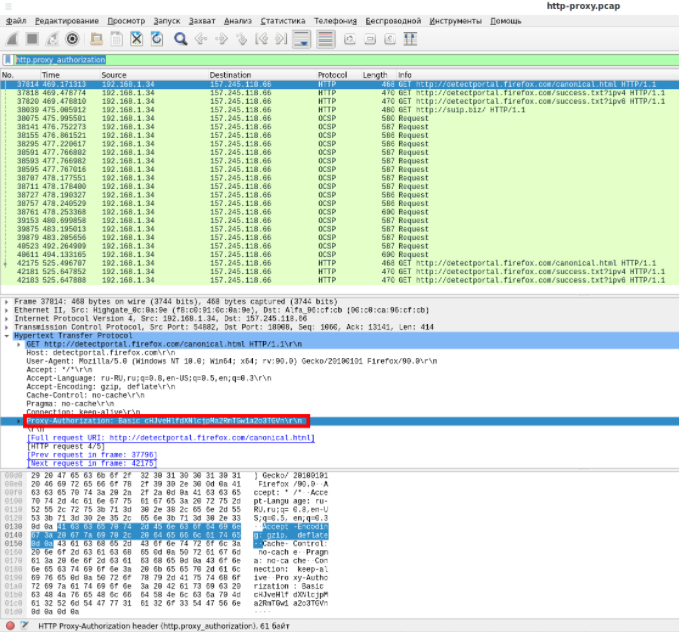
Task: Expand the Ethernet II section
Action: tap(6, 310)
